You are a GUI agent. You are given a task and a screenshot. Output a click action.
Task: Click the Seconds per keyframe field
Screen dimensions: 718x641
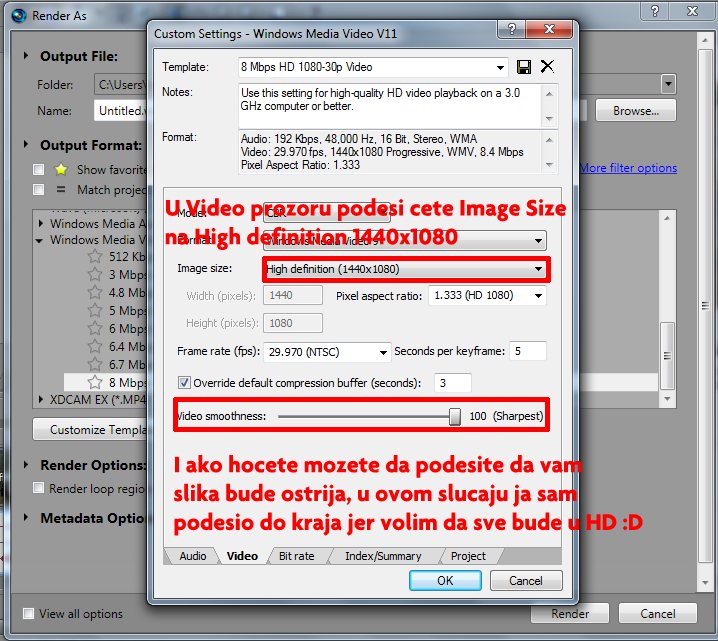click(x=528, y=351)
